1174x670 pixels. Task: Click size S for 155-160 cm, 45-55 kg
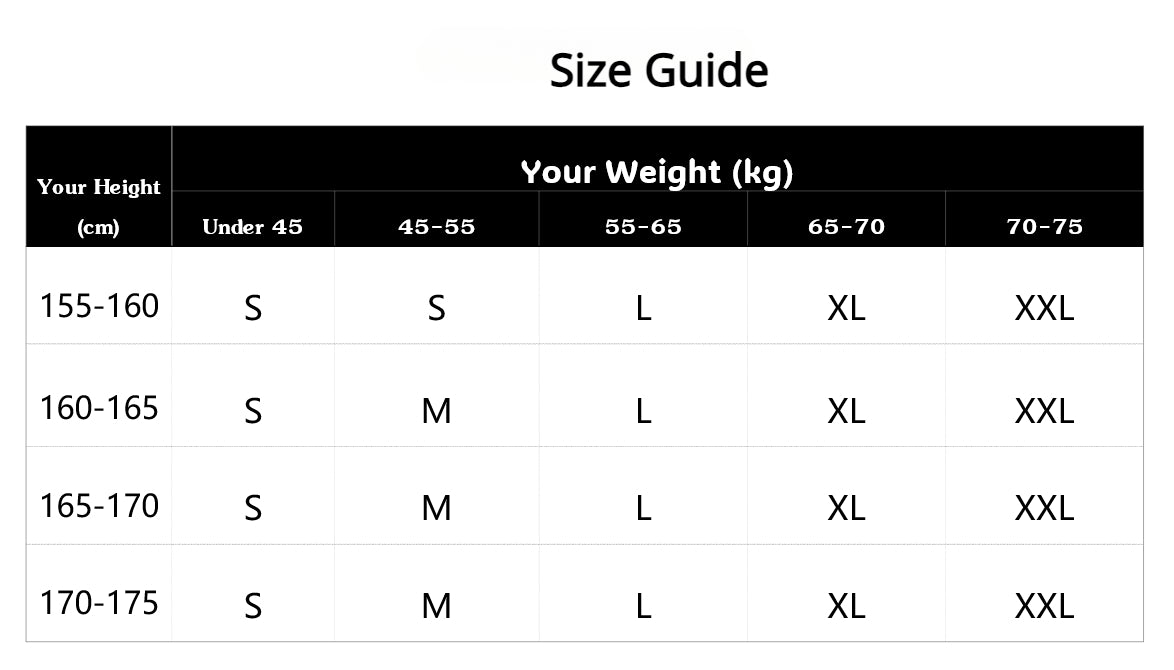click(x=436, y=308)
